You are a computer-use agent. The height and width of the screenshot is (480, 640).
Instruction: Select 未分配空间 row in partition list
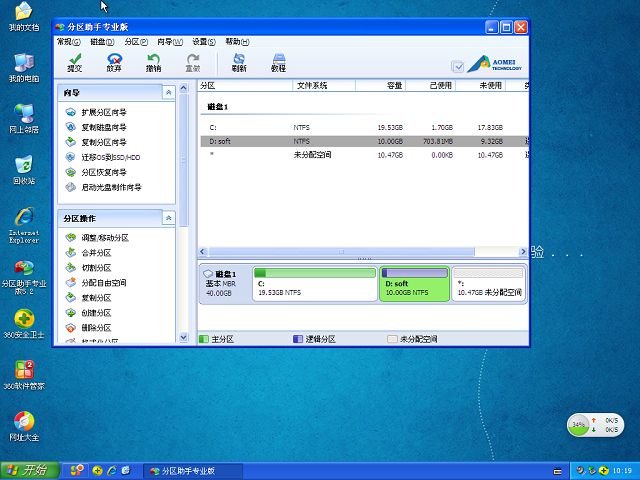tap(364, 155)
